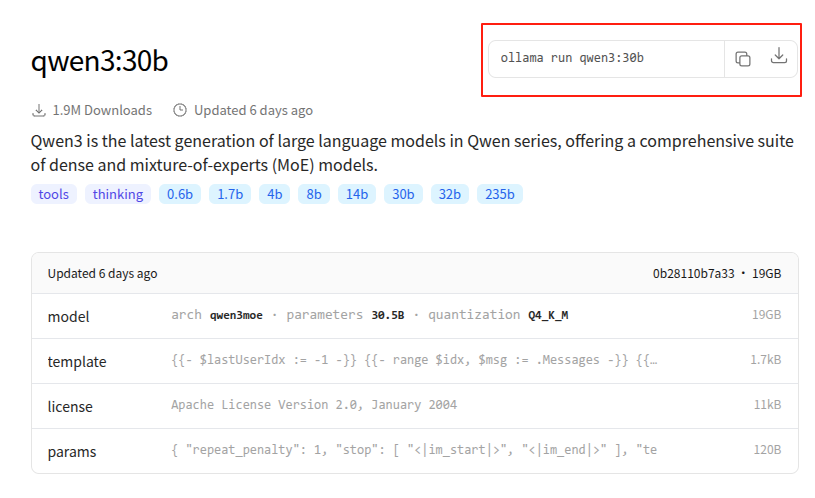Open the model row details
Screen dimensions: 815x498
point(415,316)
